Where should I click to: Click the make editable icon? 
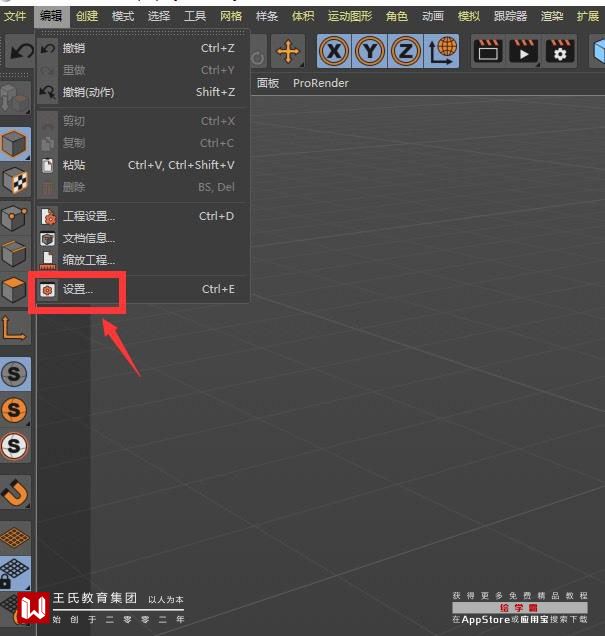(15, 98)
